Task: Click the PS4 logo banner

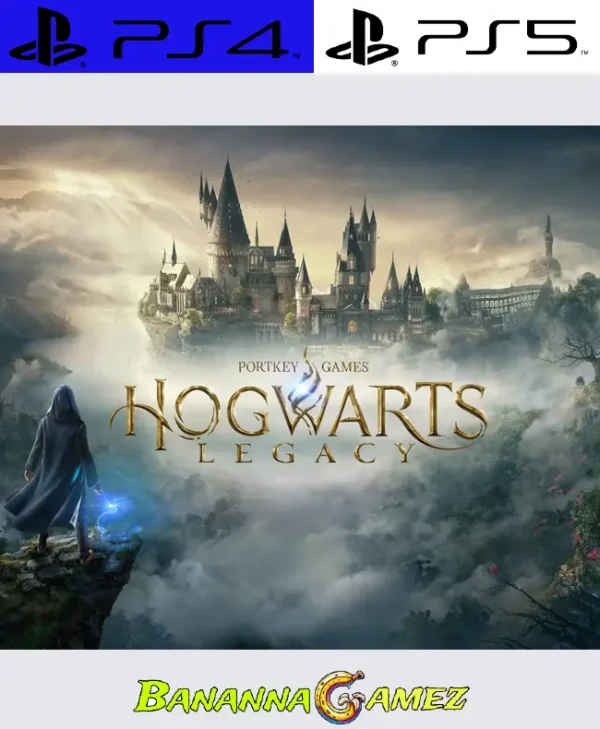Action: tap(157, 36)
